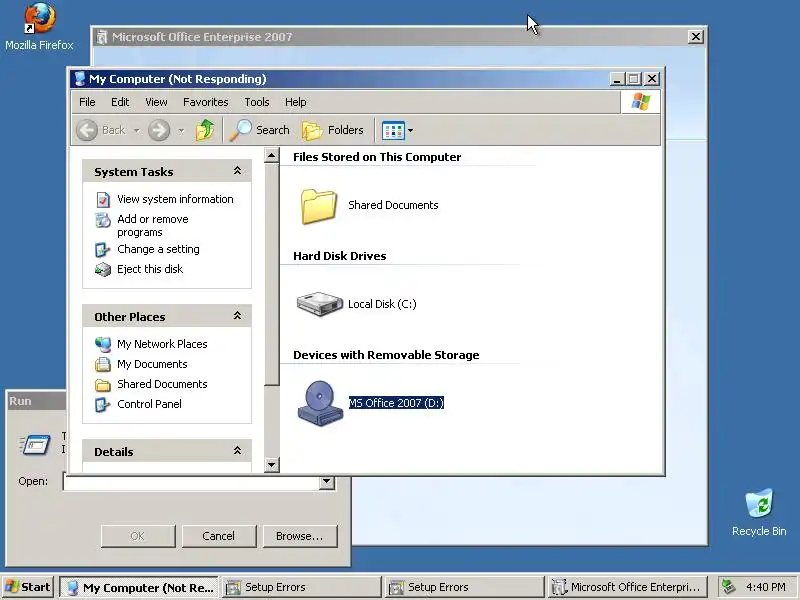This screenshot has width=800, height=600.
Task: Switch to first Setup Errors taskbar button
Action: tap(302, 587)
